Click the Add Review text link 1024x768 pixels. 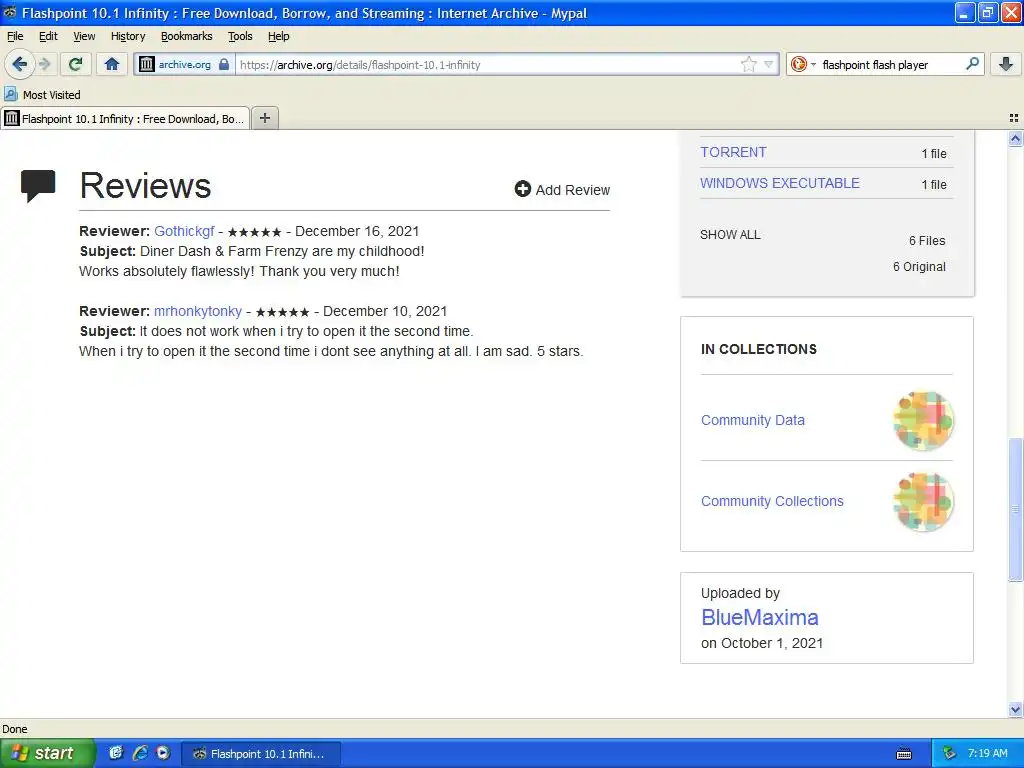(573, 190)
